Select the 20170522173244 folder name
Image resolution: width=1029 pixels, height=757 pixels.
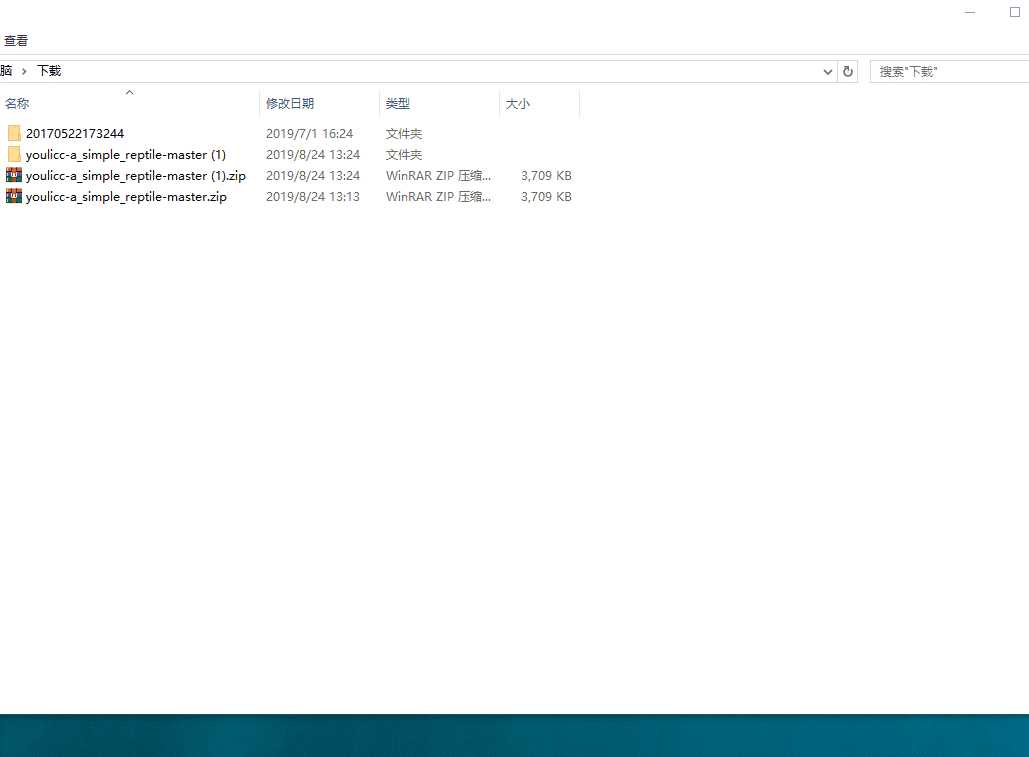pyautogui.click(x=75, y=134)
